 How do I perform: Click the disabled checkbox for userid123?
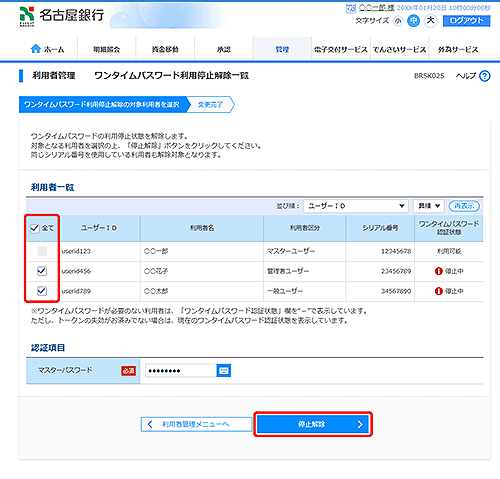coord(42,251)
